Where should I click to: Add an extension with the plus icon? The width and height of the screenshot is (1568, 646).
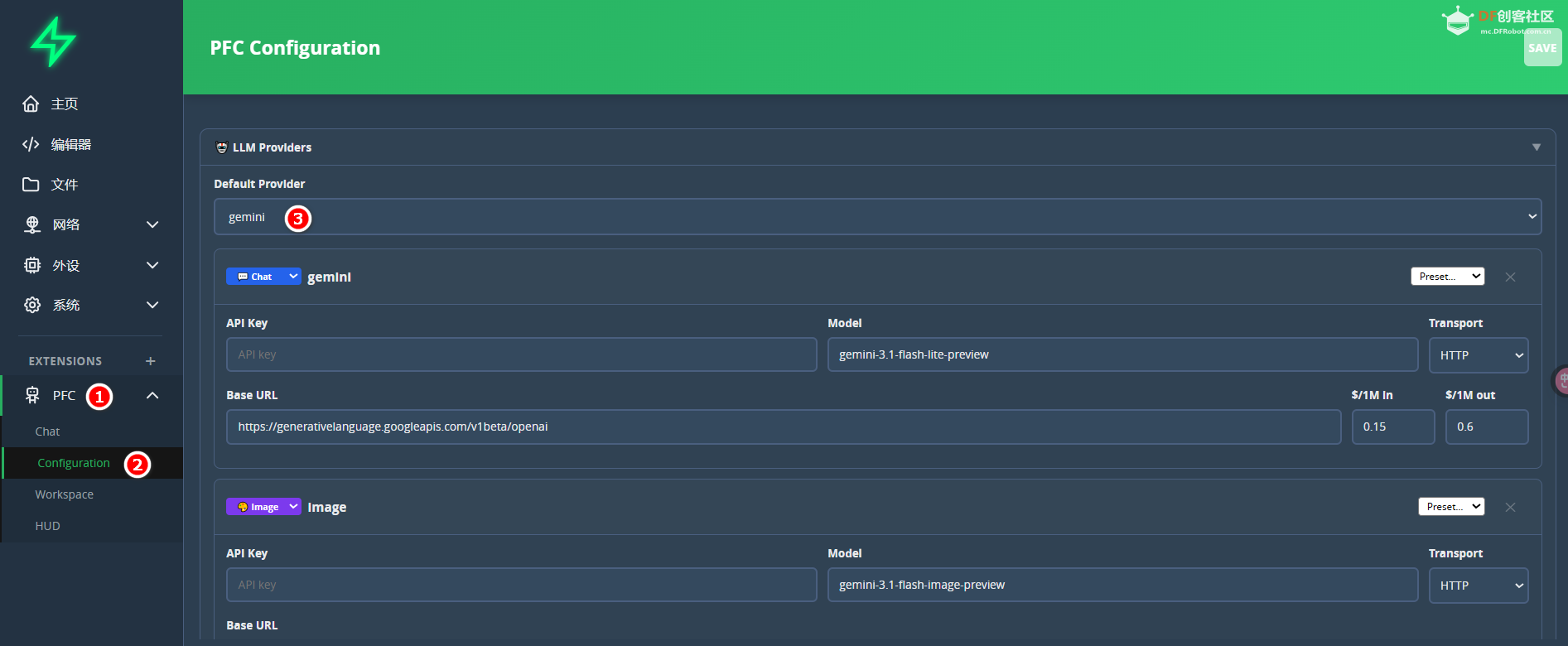pyautogui.click(x=151, y=361)
